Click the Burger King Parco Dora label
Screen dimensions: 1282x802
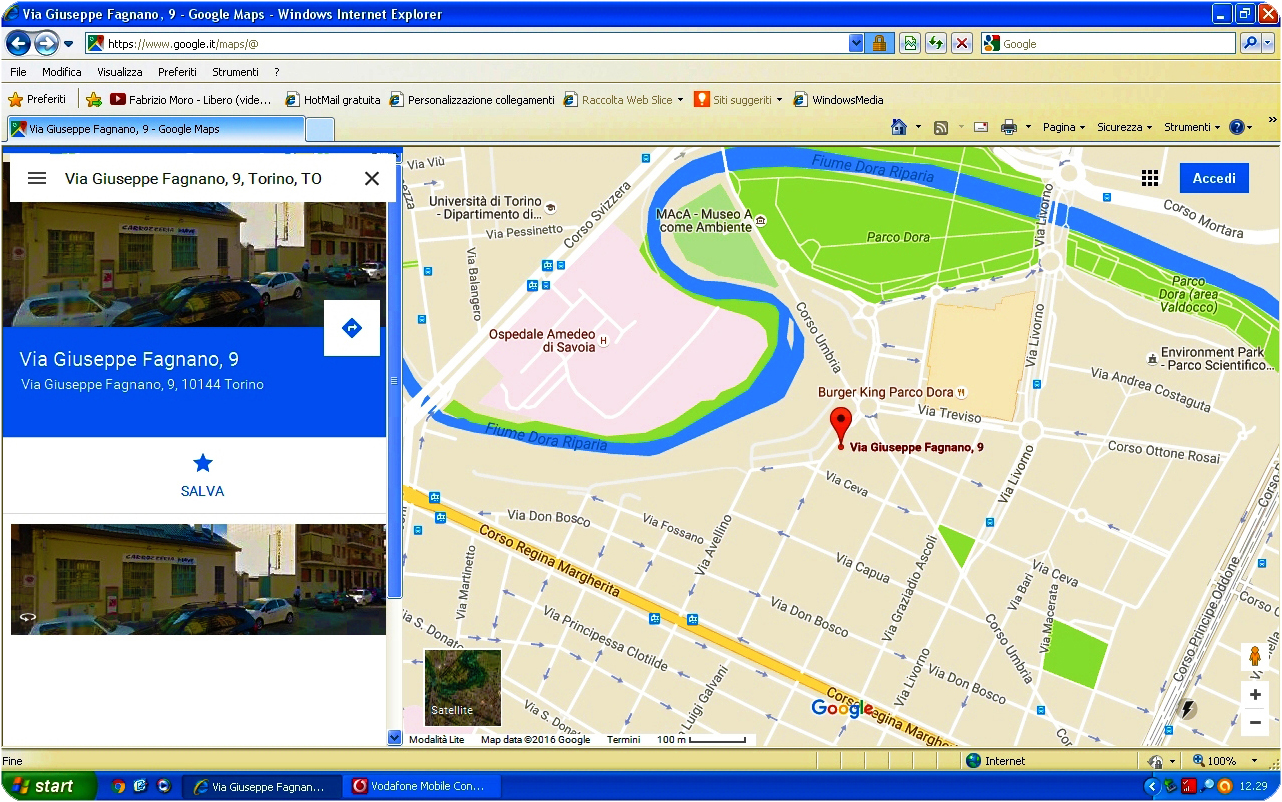click(885, 392)
